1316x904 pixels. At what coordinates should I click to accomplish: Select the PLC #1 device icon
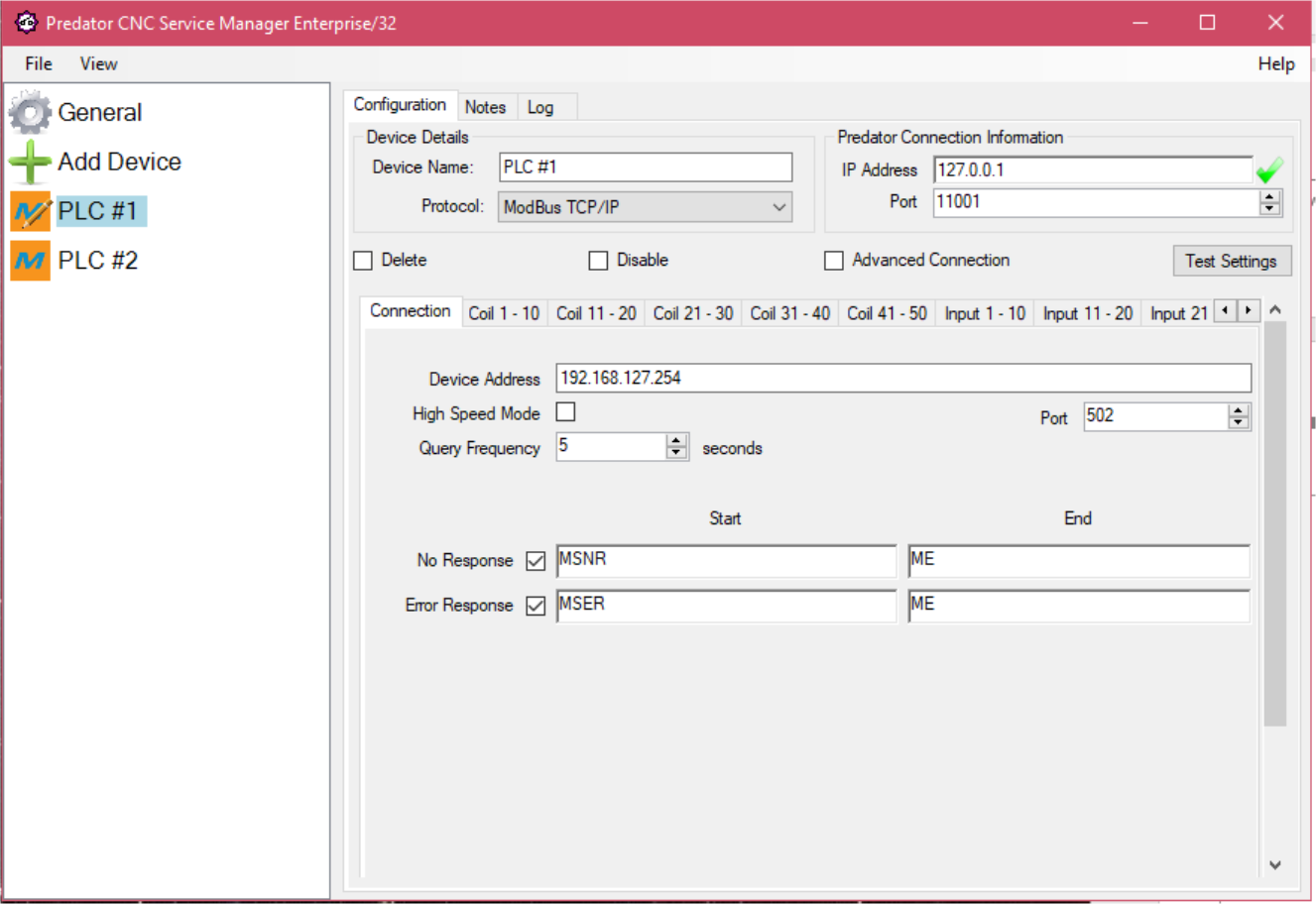pyautogui.click(x=30, y=211)
